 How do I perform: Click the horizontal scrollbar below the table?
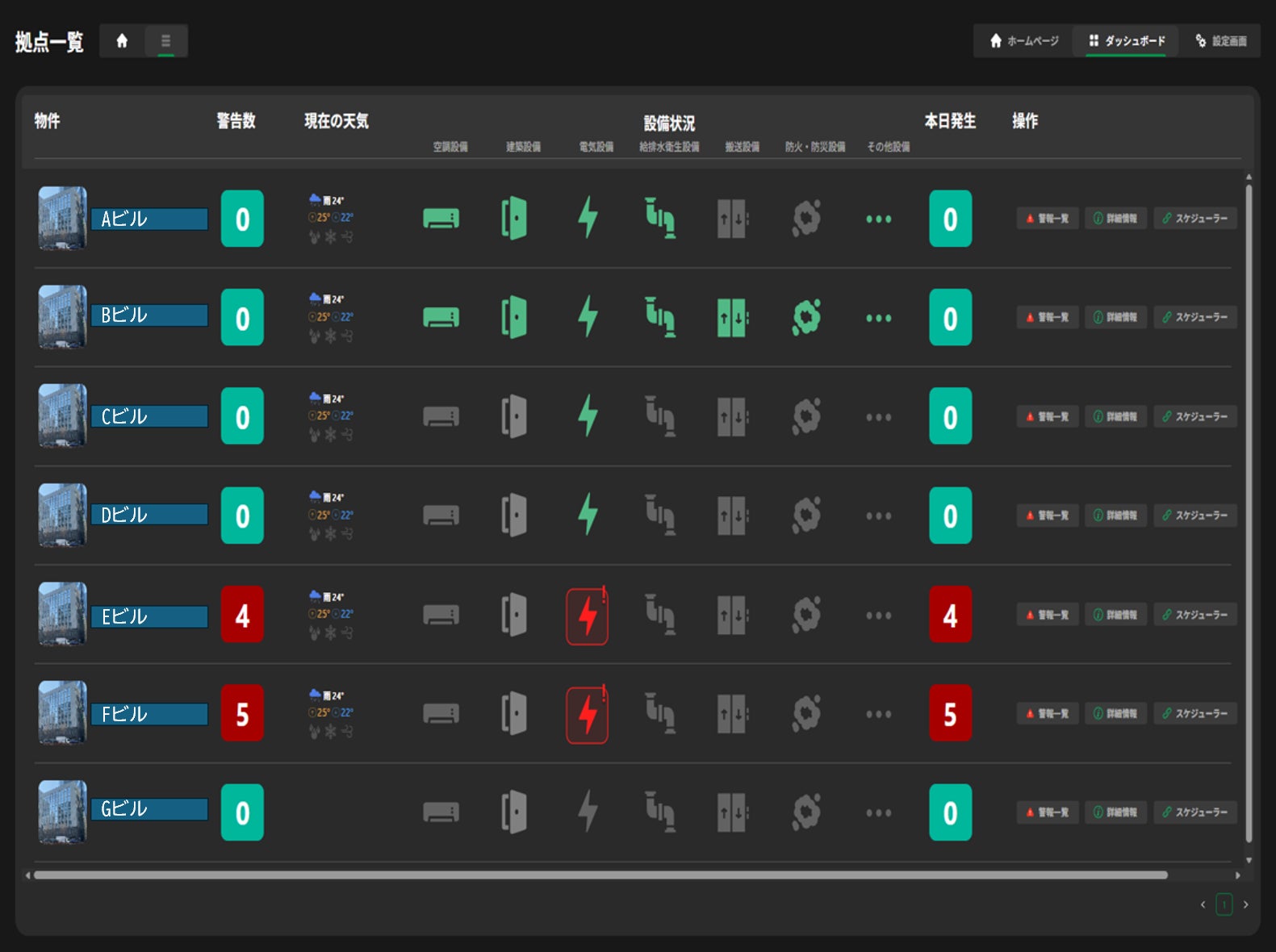click(x=600, y=875)
